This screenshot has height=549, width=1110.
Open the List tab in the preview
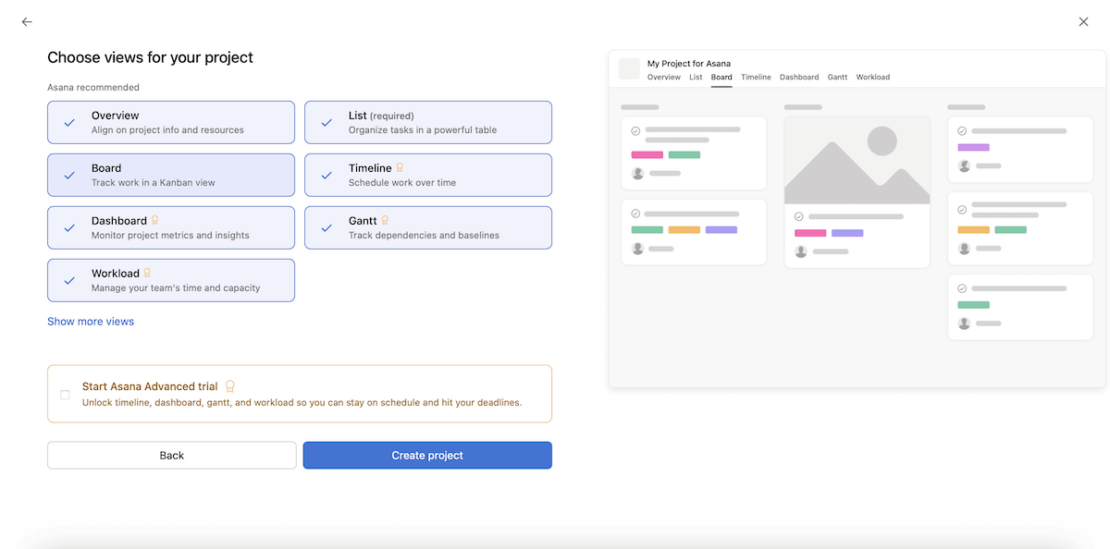tap(696, 77)
